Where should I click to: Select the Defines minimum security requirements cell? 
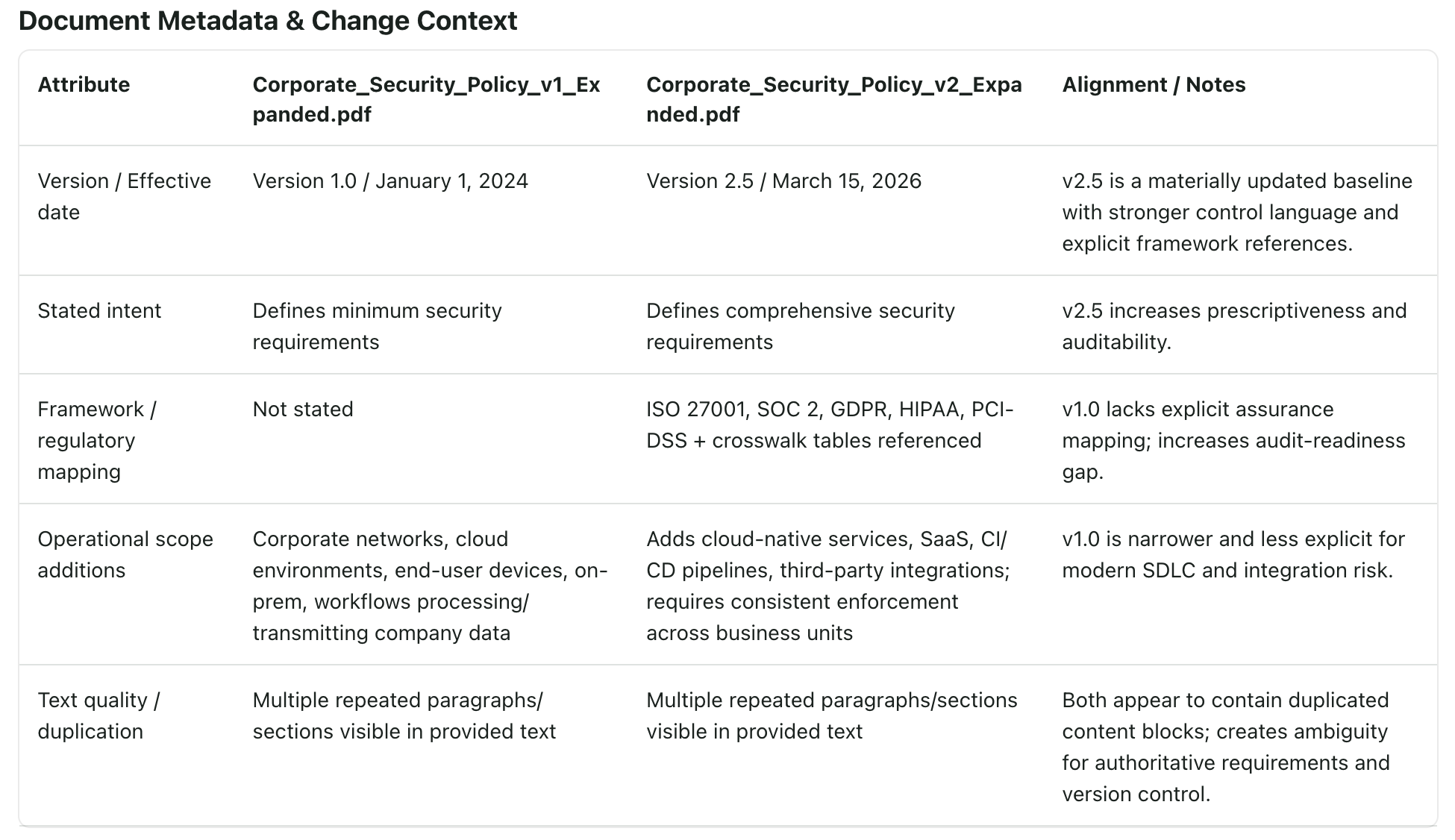coord(377,326)
